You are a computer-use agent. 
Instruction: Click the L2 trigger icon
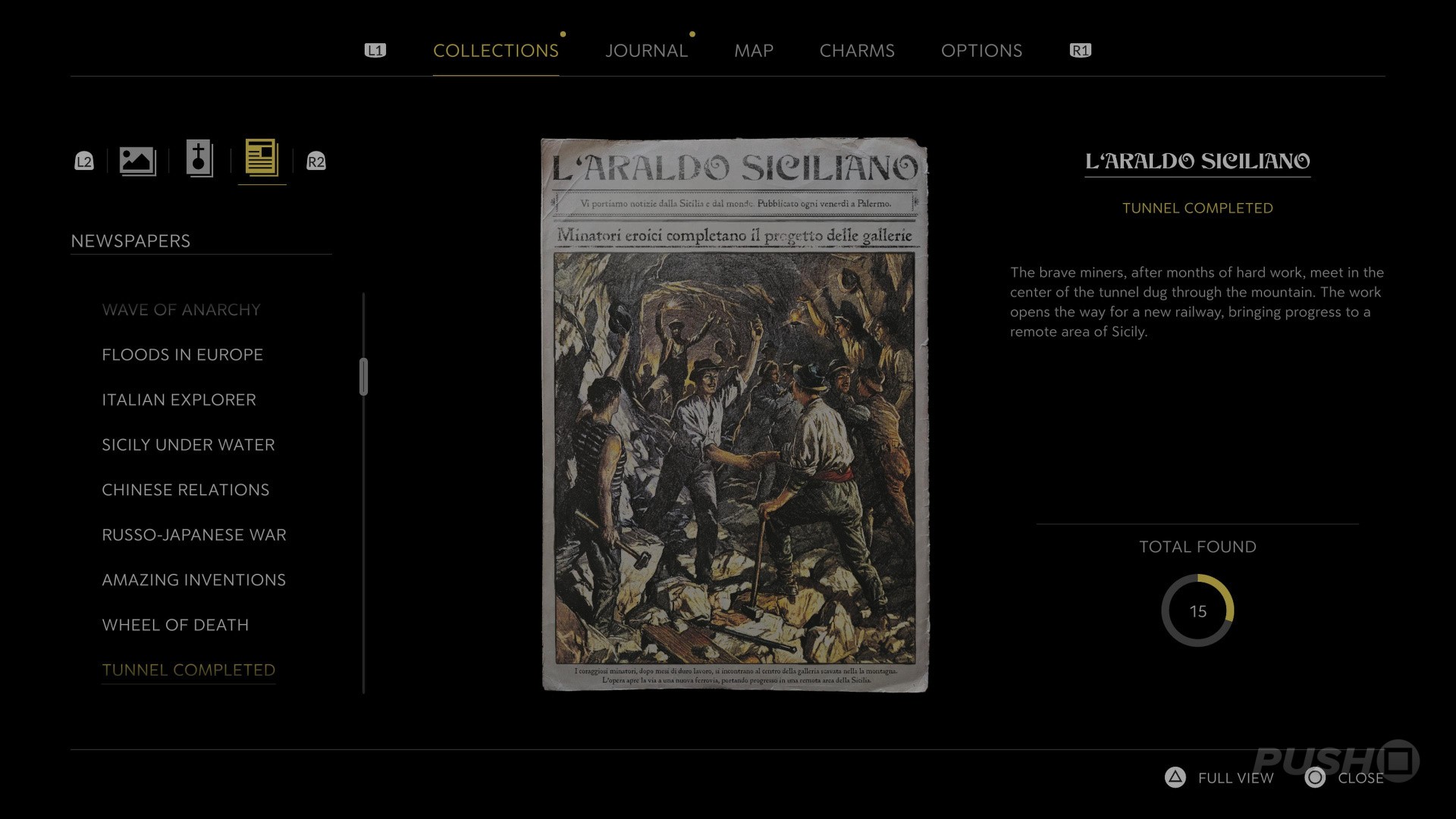click(84, 161)
